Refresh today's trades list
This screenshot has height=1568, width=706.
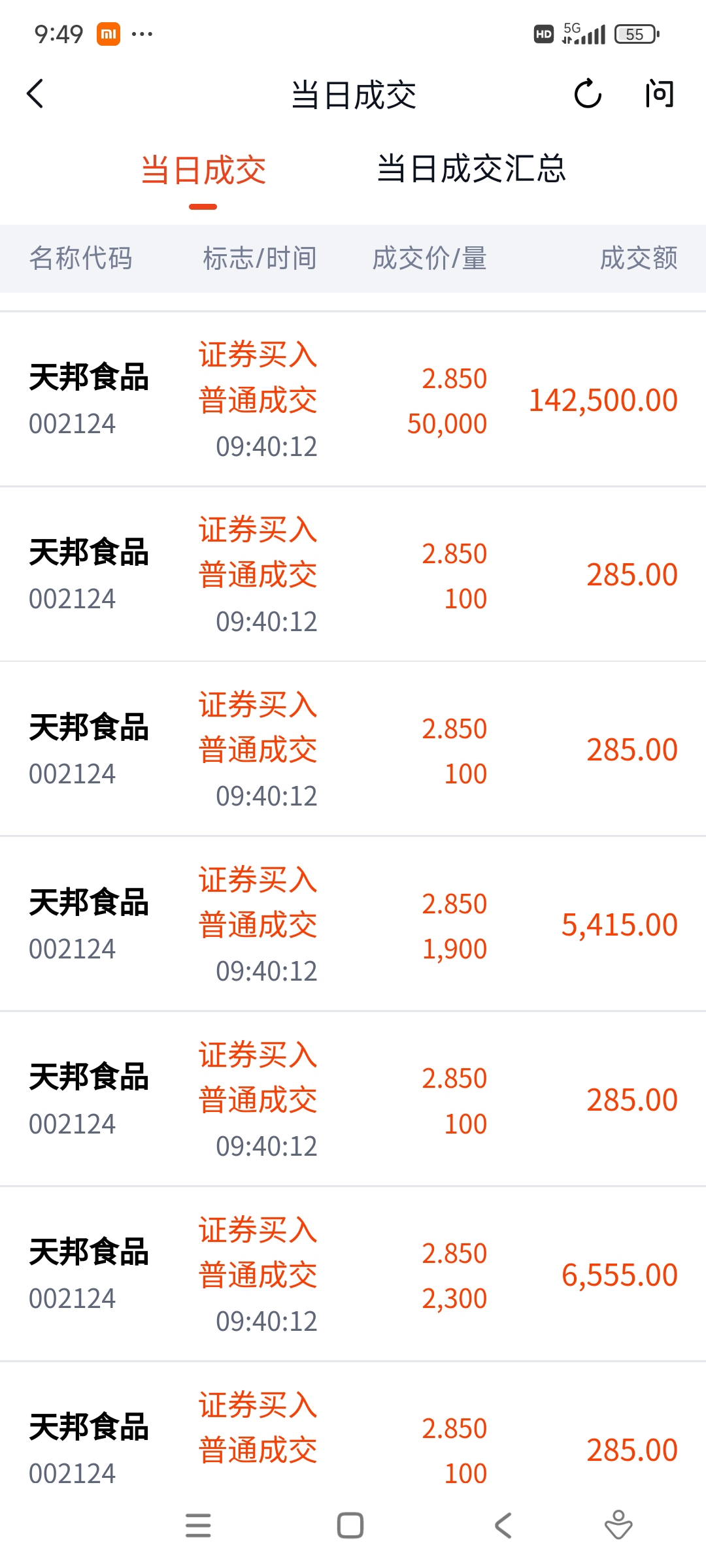pyautogui.click(x=588, y=94)
